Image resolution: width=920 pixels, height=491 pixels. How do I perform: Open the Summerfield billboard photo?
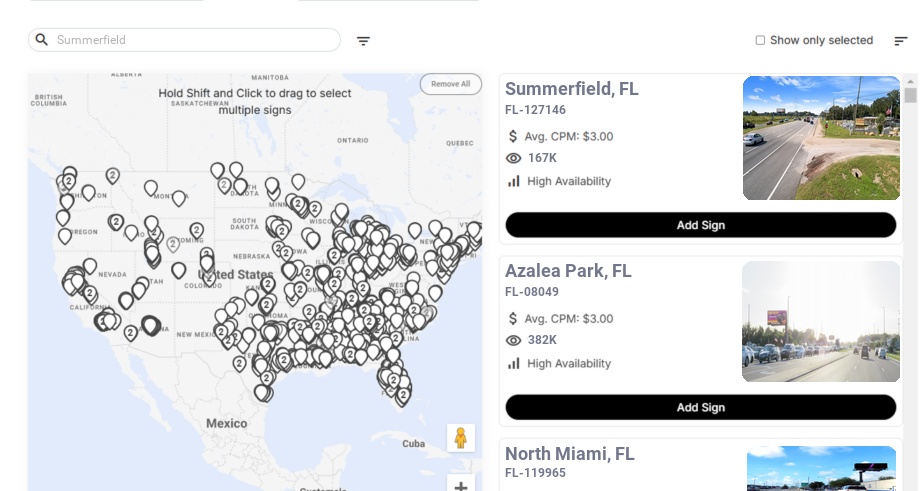(821, 138)
